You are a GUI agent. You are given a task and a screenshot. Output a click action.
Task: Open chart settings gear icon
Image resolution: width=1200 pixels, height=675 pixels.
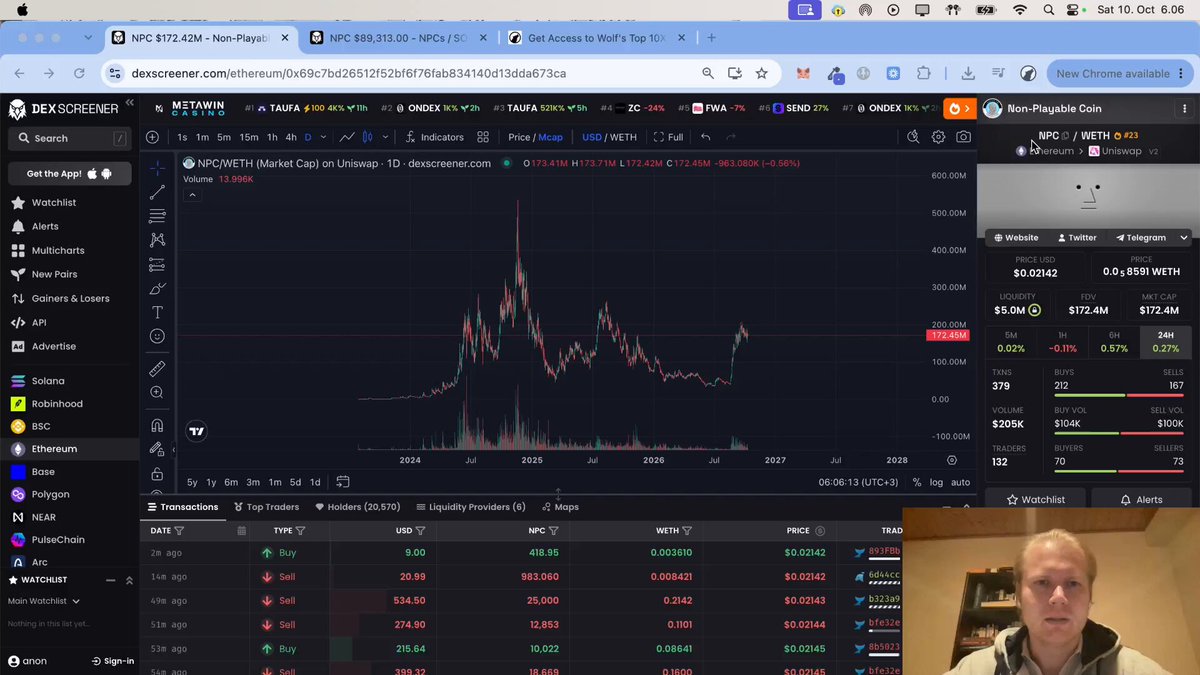938,137
